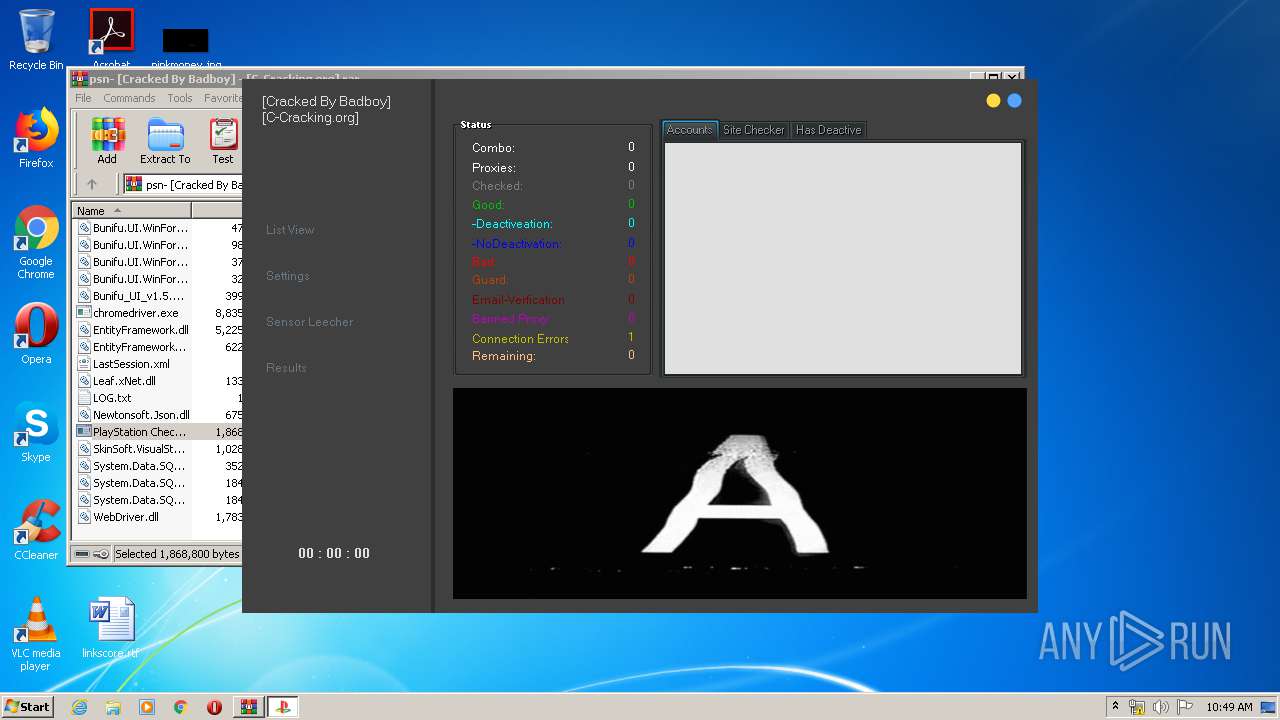Open the Recycle Bin desktop icon
1280x720 pixels.
click(x=36, y=40)
